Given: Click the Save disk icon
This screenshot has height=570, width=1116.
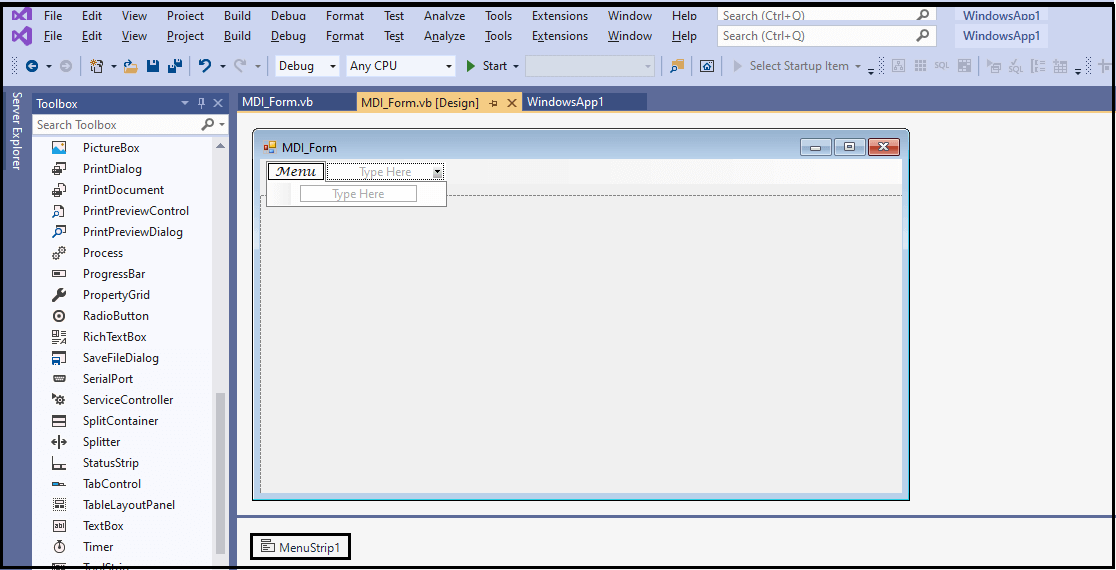Looking at the screenshot, I should coord(153,66).
